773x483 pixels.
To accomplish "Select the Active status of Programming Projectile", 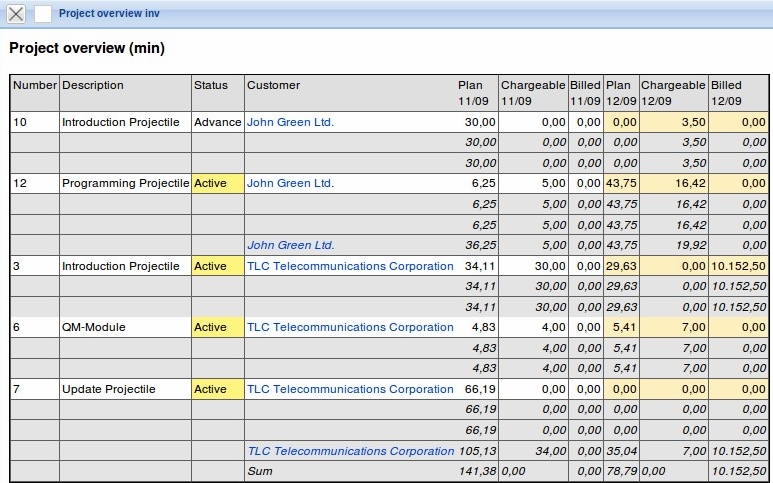I will point(211,184).
